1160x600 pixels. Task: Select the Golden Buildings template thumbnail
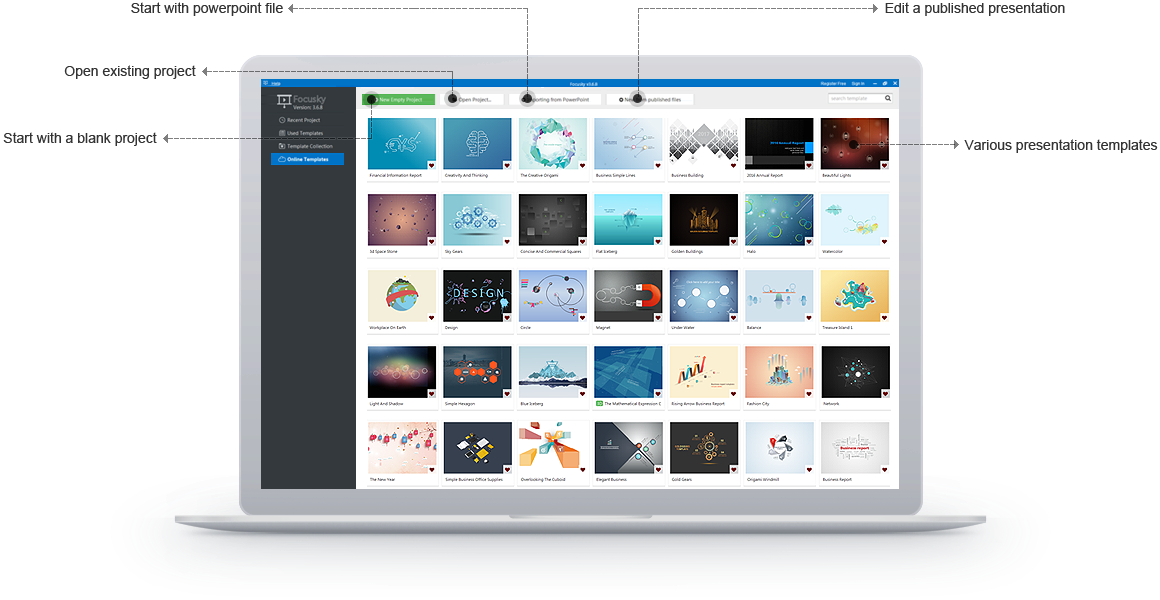703,219
